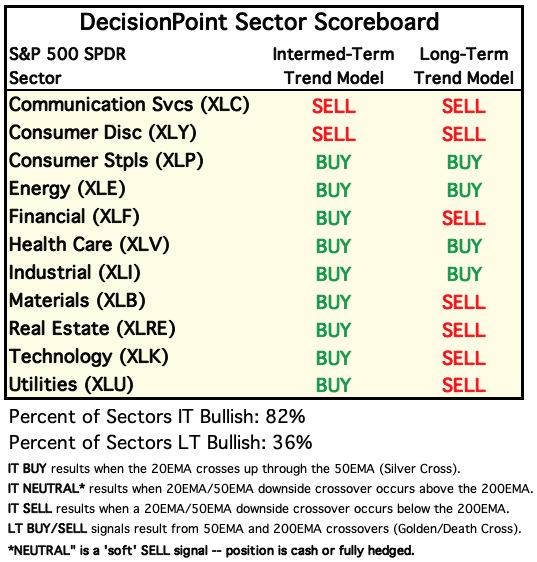Screen dimensions: 537x562
Task: Select the Communication Svcs (XLC) row label
Action: tap(129, 105)
